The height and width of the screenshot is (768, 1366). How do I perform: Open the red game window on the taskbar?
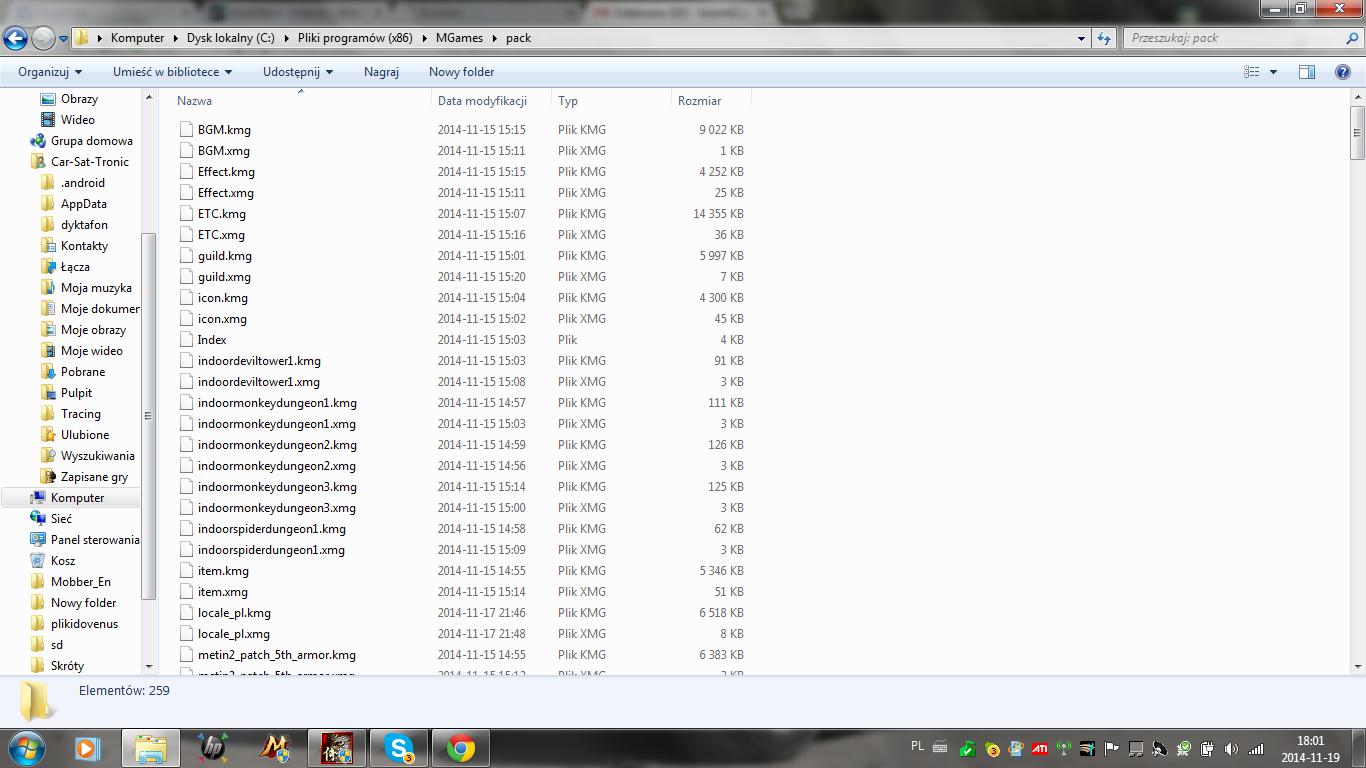coord(337,747)
